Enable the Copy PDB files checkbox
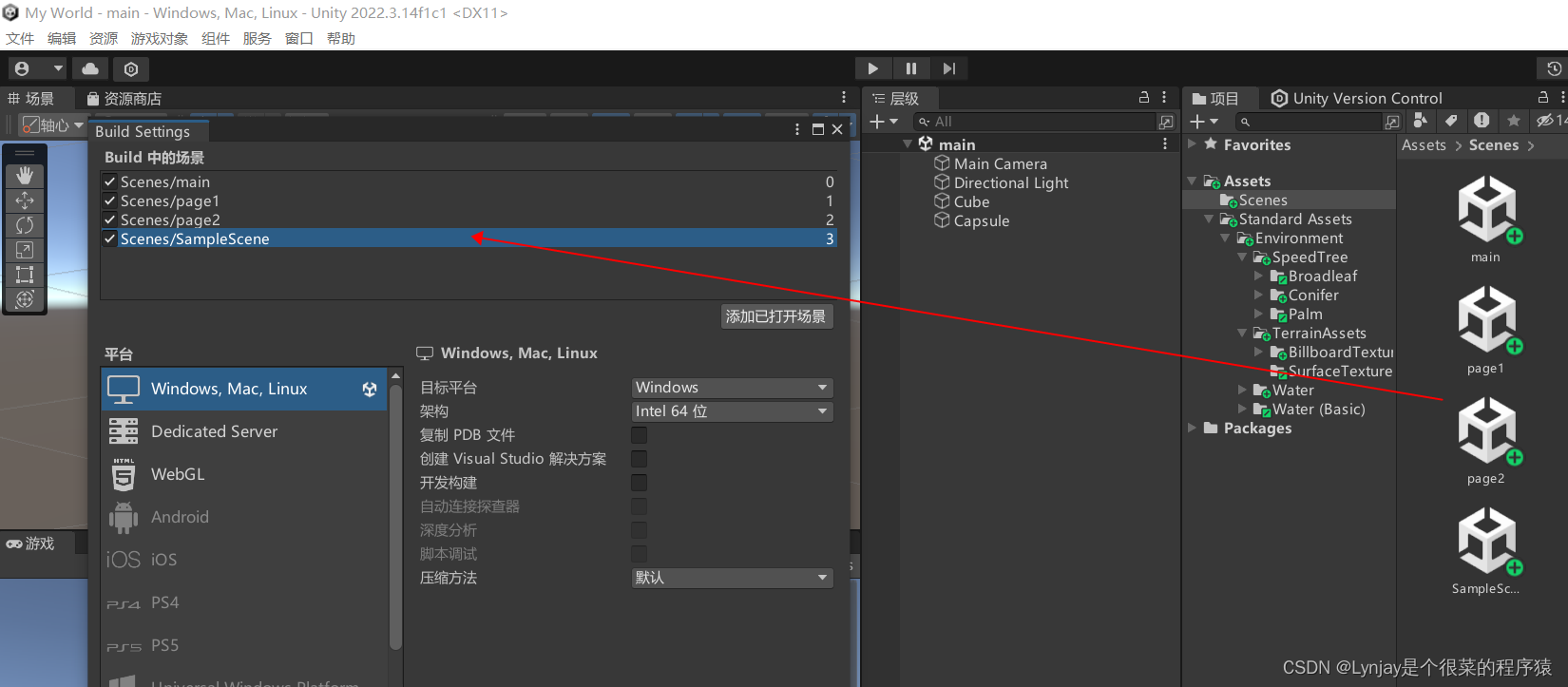Image resolution: width=1568 pixels, height=687 pixels. pyautogui.click(x=640, y=435)
